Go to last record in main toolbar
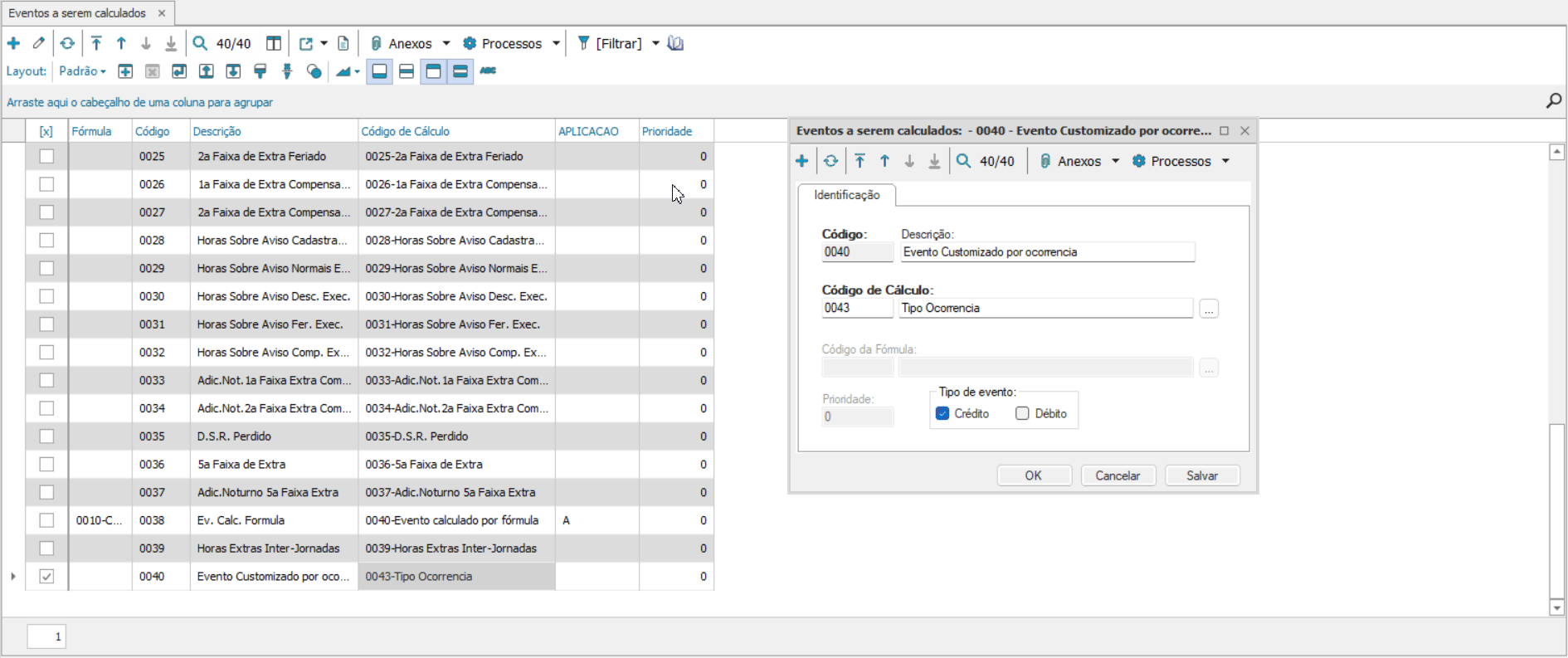The image size is (1568, 658). pyautogui.click(x=171, y=43)
